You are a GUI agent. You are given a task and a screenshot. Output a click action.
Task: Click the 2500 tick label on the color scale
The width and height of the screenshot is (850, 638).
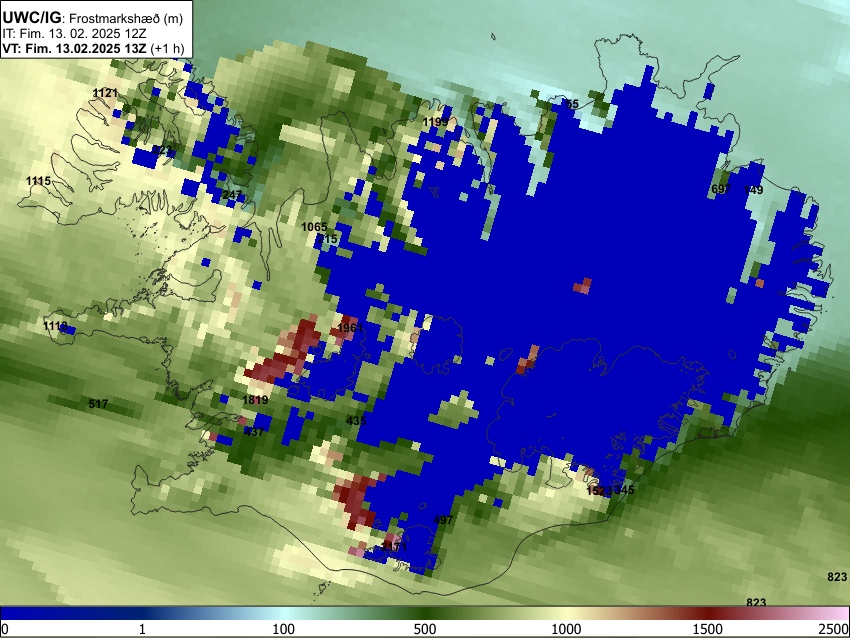[x=834, y=629]
